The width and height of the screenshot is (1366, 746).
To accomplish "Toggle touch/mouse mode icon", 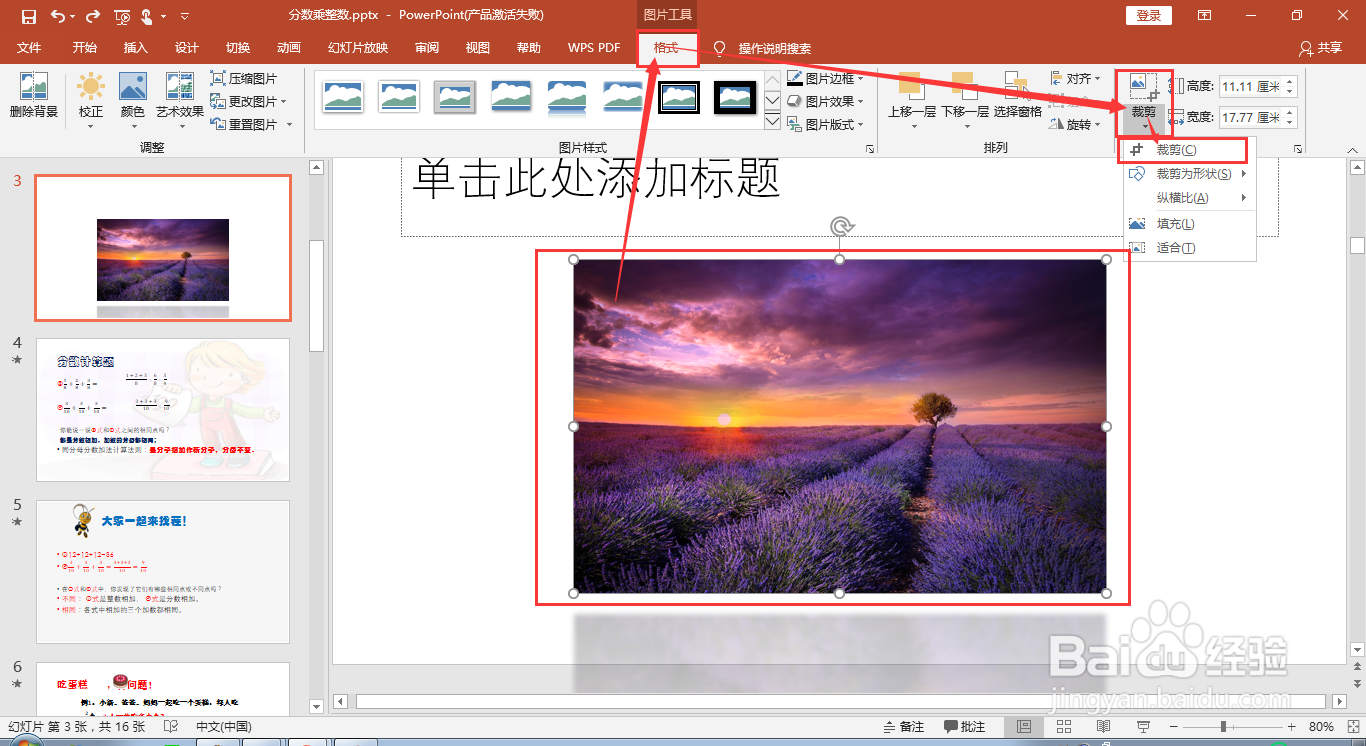I will coord(148,16).
